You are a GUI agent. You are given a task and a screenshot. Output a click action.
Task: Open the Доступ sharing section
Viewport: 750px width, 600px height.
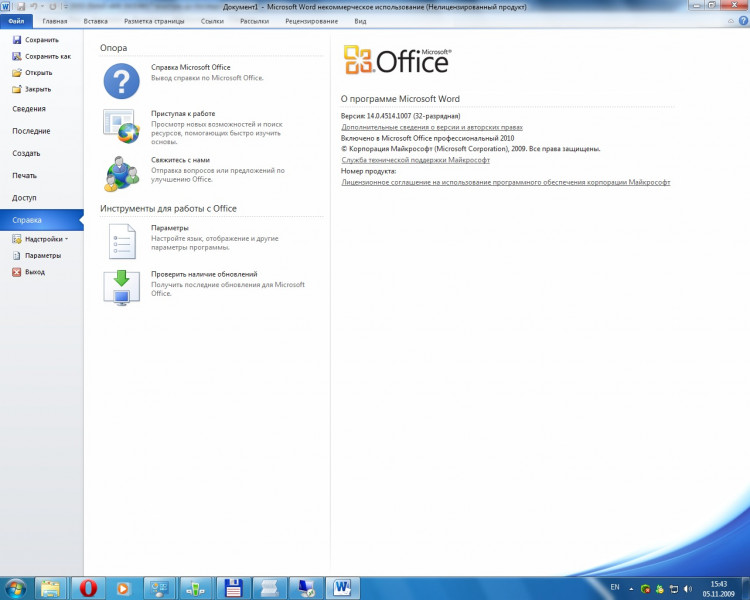[24, 198]
